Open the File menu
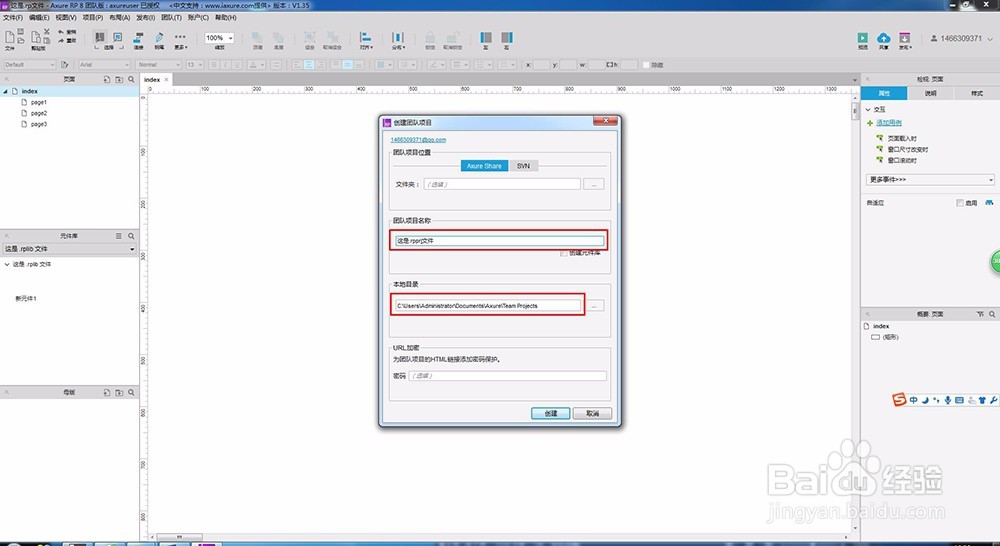The image size is (1000, 546). [13, 17]
